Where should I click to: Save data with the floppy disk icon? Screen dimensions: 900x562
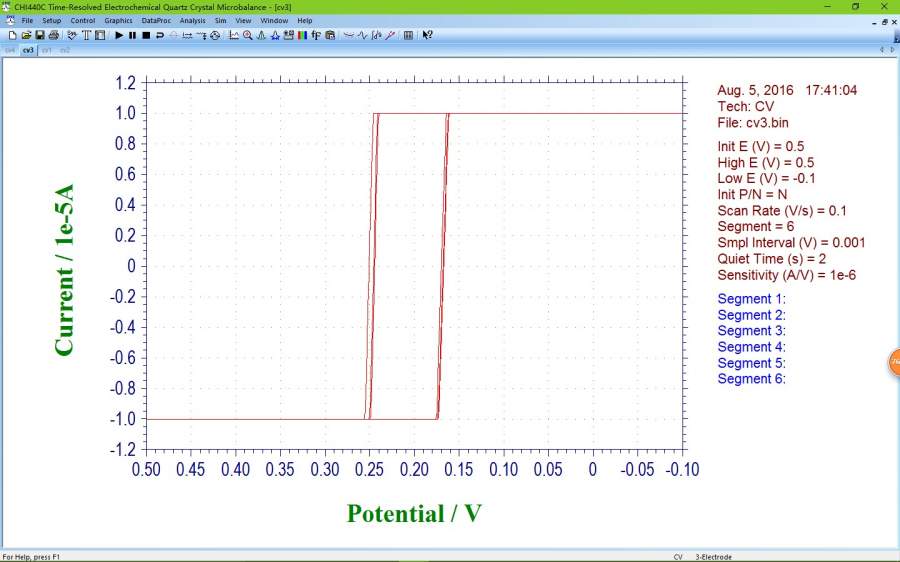(40, 35)
